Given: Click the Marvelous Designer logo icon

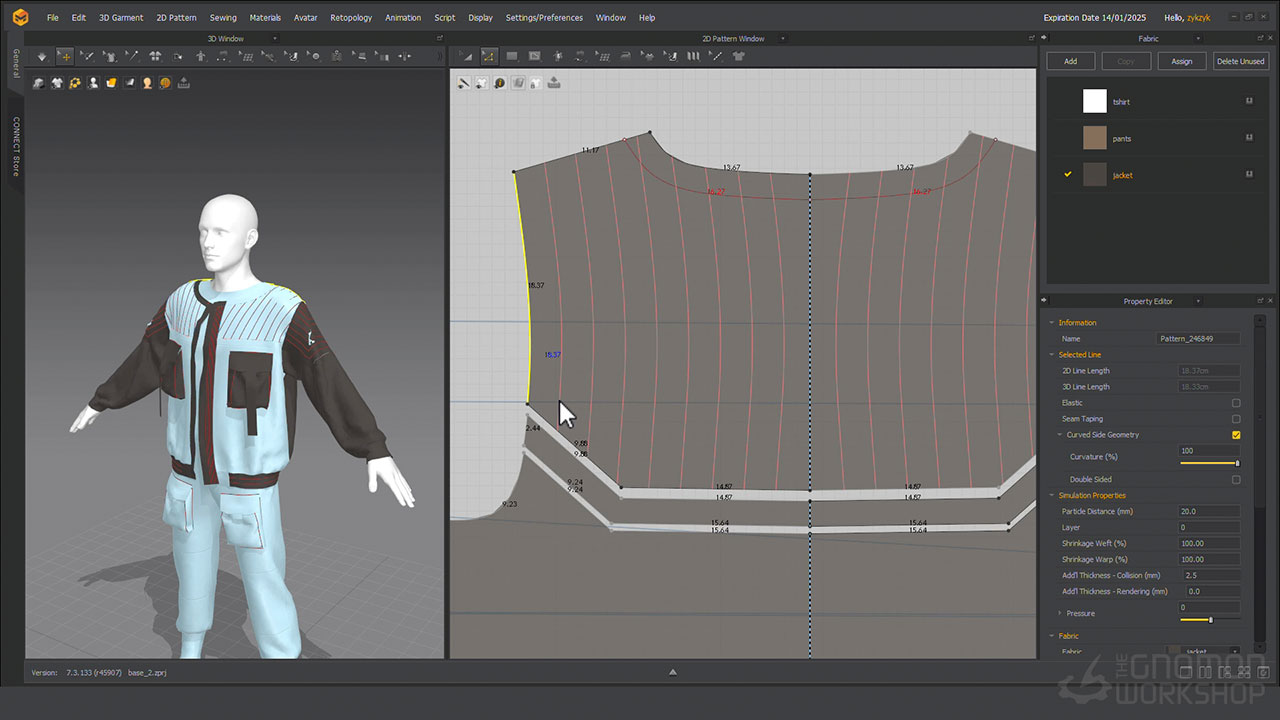Looking at the screenshot, I should coord(21,17).
